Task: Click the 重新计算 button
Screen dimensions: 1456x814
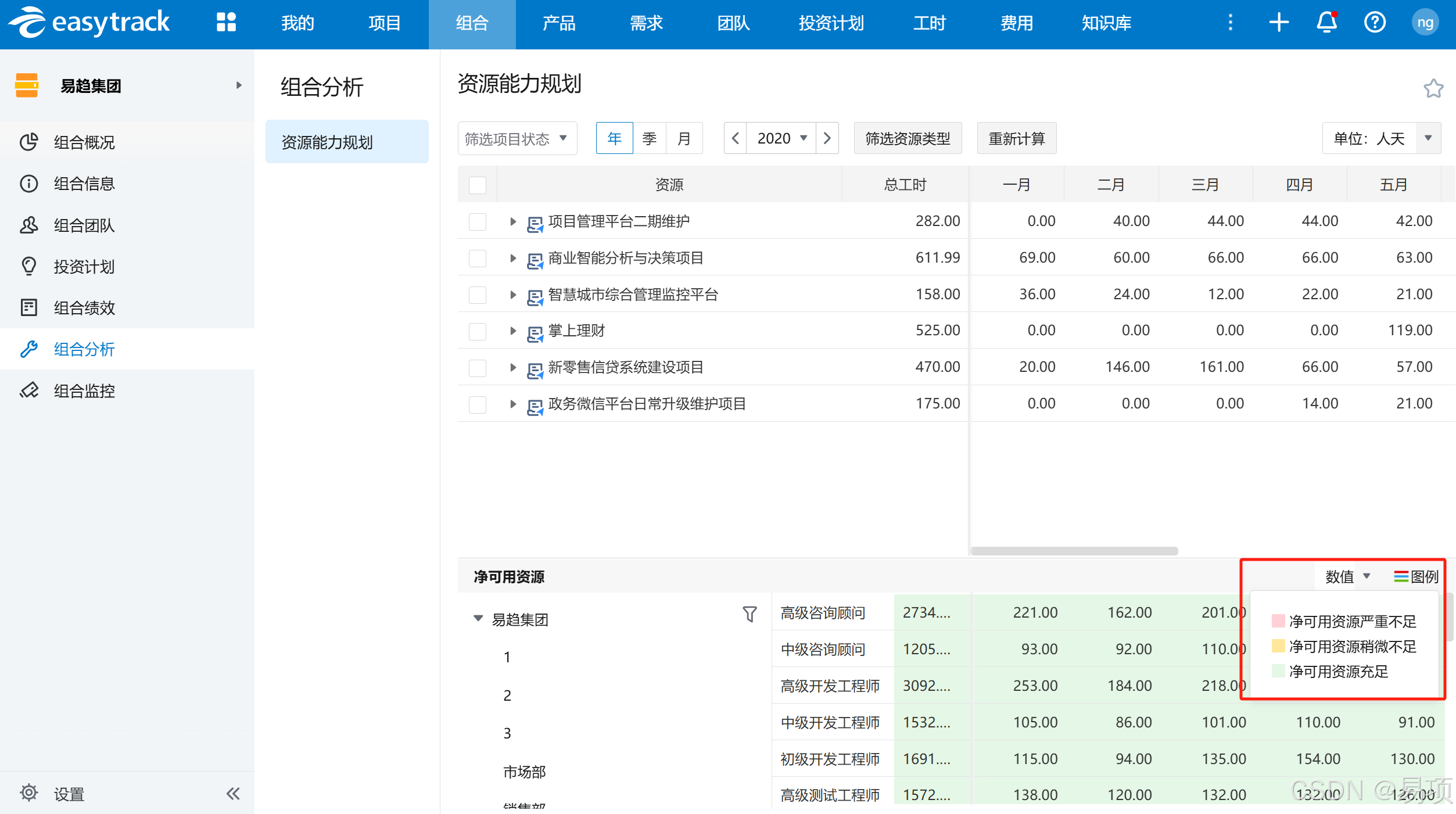Action: 1016,138
